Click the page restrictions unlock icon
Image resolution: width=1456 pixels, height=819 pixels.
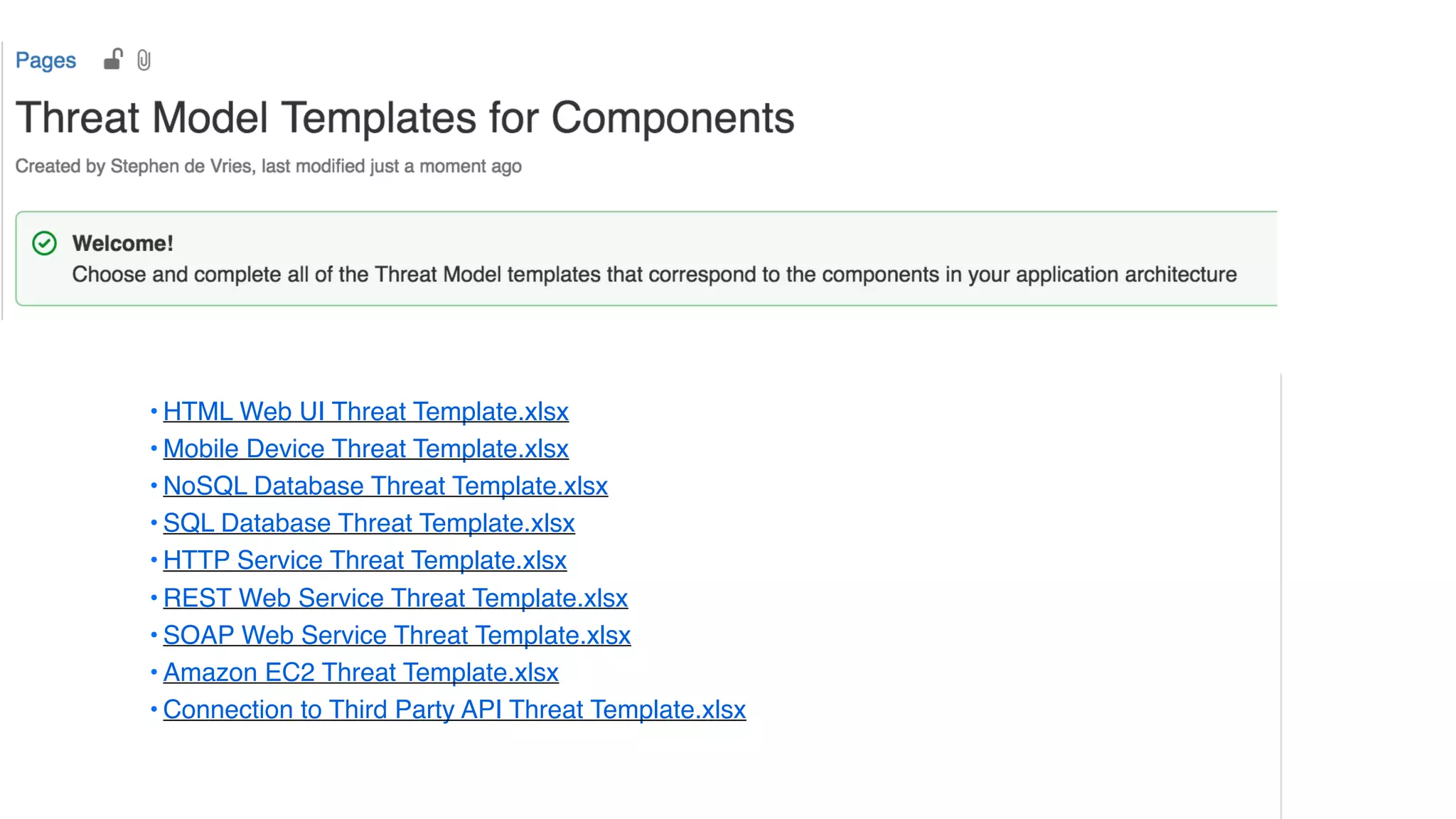click(x=113, y=60)
